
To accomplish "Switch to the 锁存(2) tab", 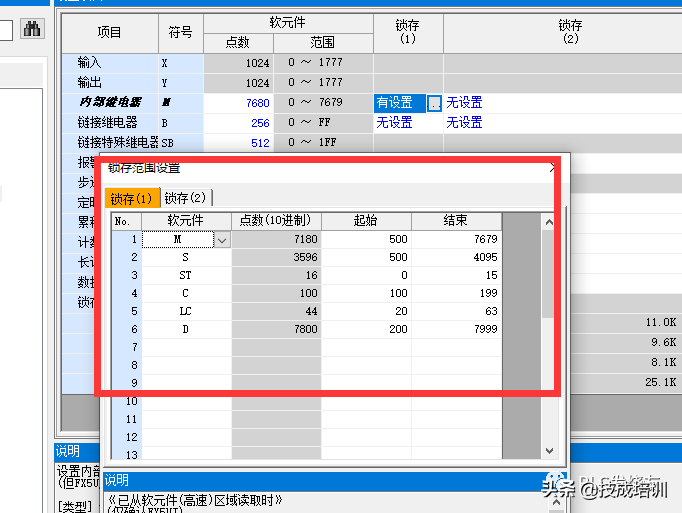I will click(x=185, y=198).
